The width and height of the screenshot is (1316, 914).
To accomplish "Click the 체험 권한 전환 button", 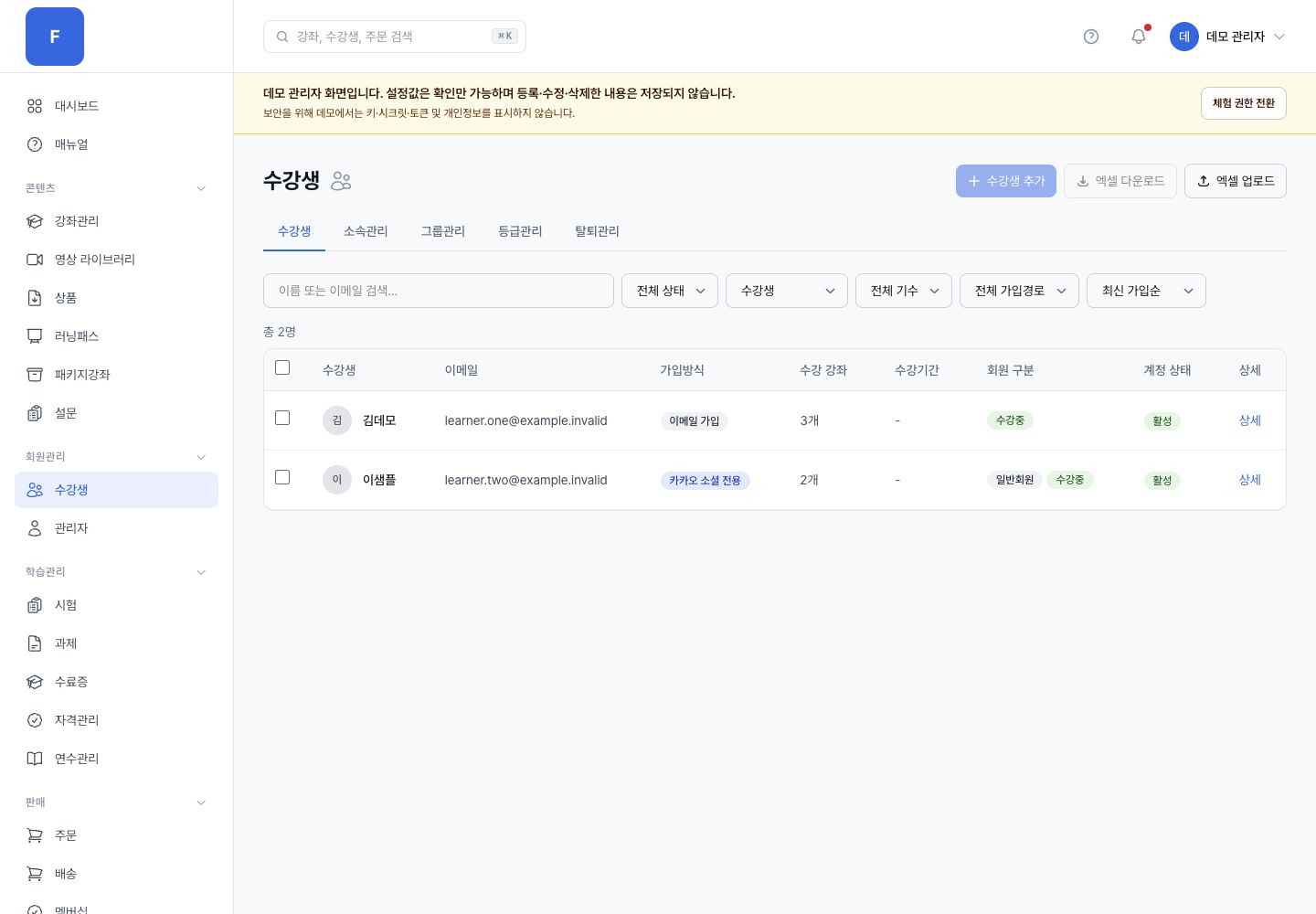I will point(1244,103).
